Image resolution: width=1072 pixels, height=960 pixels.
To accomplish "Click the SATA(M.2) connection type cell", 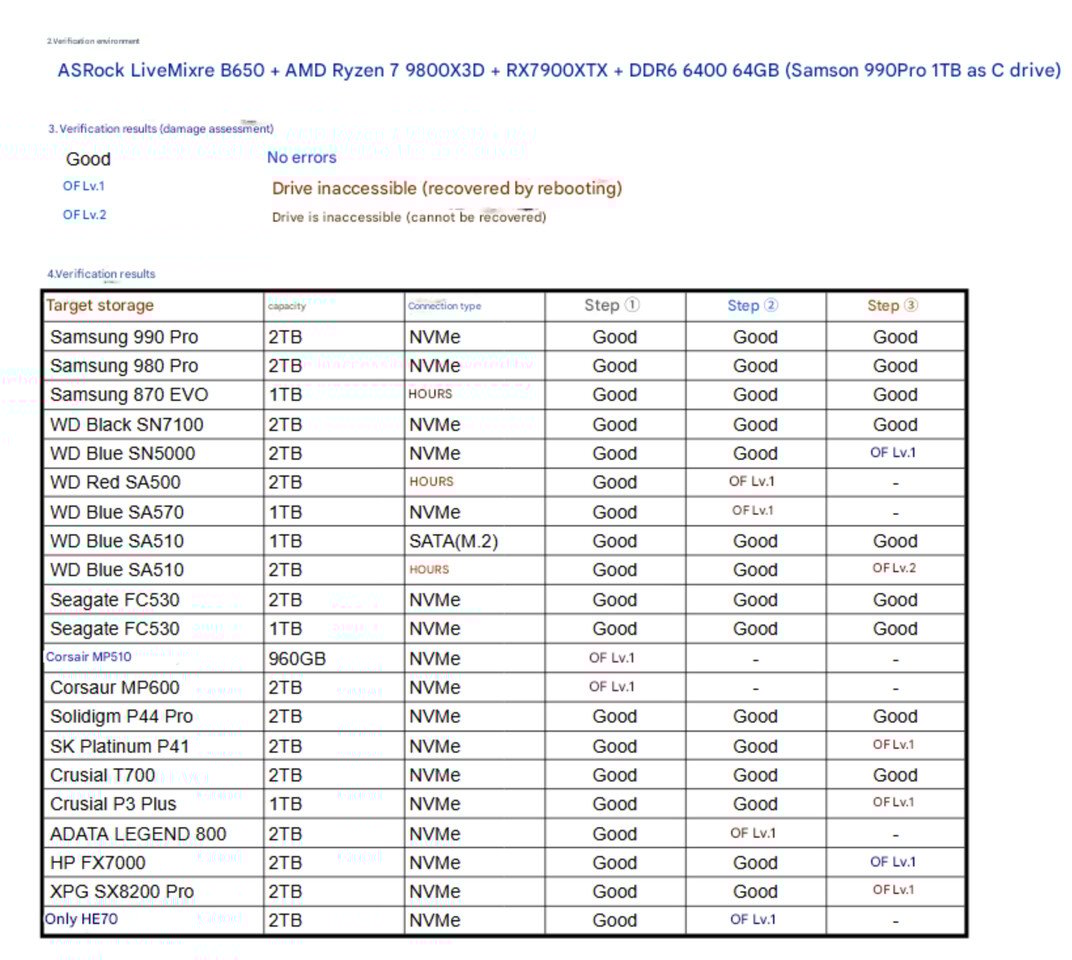I will coord(453,542).
